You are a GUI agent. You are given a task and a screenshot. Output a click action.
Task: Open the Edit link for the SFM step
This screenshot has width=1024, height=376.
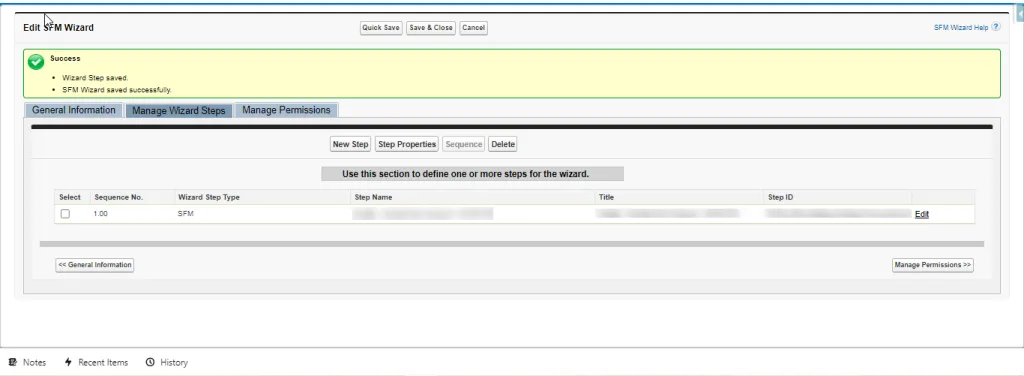(921, 214)
